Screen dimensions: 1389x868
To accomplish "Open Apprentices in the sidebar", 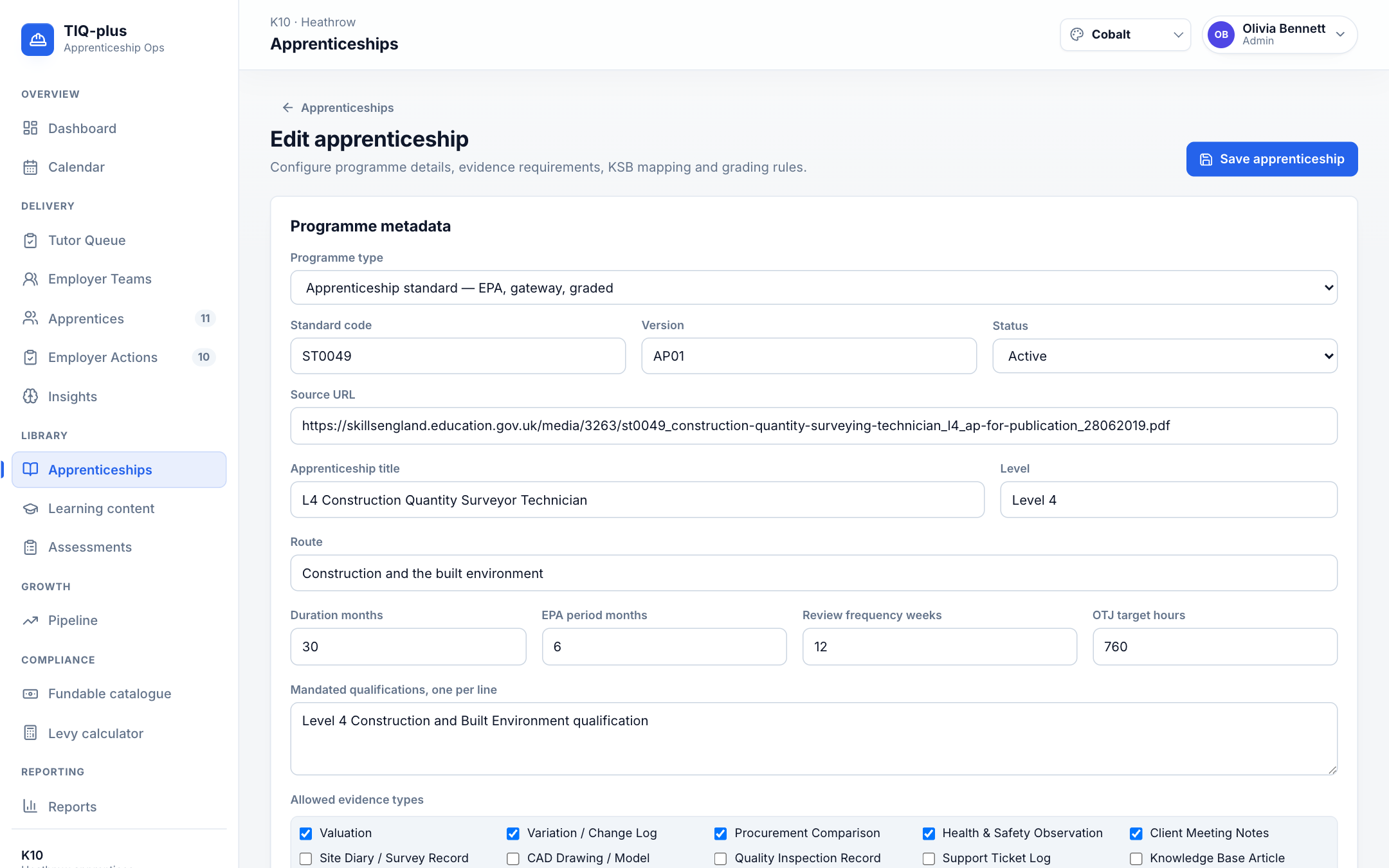I will point(119,318).
